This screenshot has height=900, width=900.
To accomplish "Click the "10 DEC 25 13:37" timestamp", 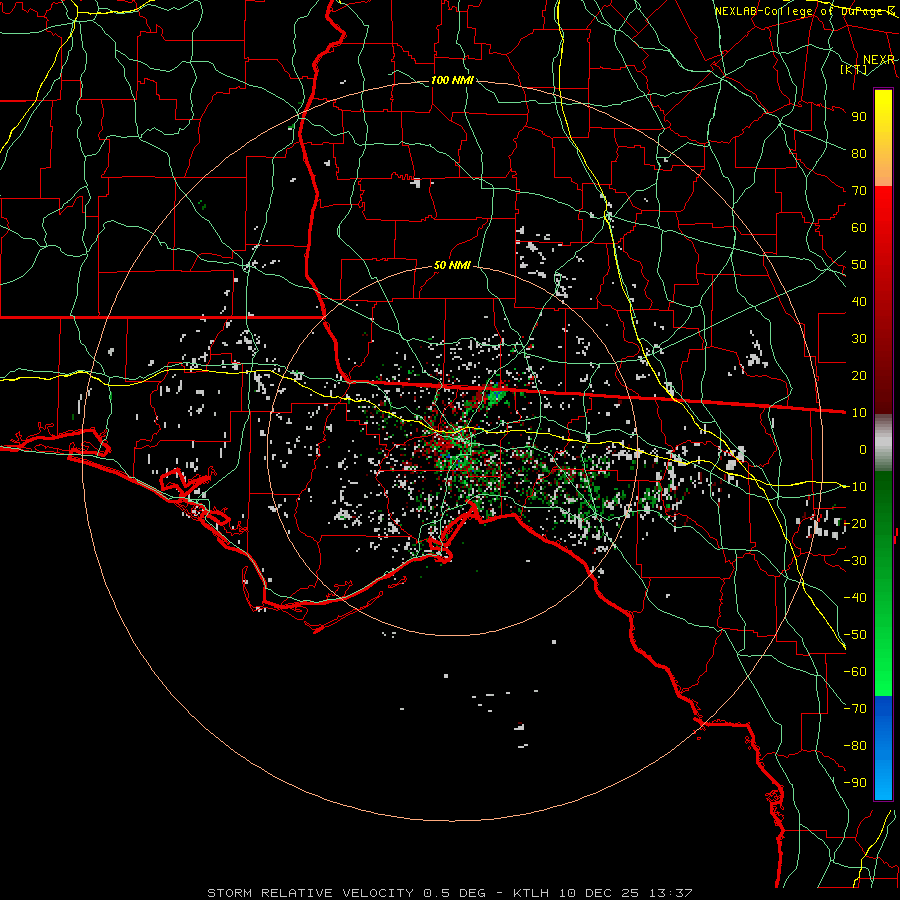I will [x=624, y=893].
